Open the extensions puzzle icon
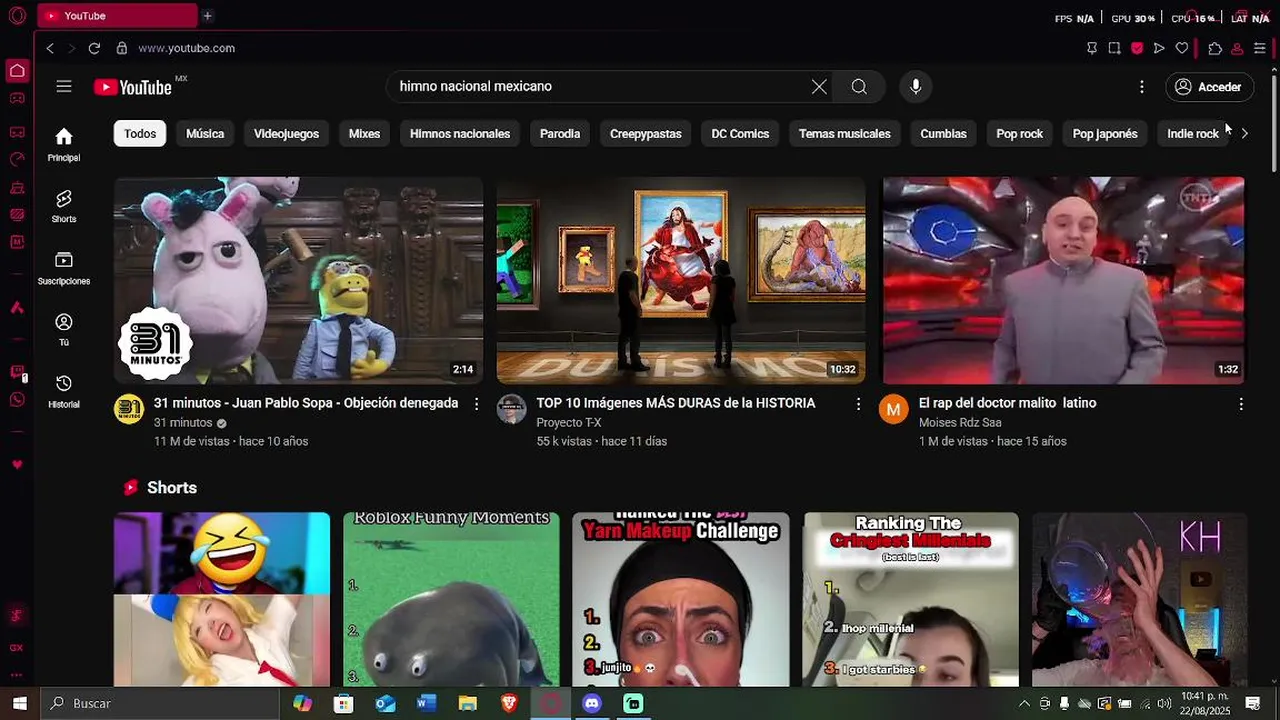Screen dimensions: 1280x720 (1215, 48)
